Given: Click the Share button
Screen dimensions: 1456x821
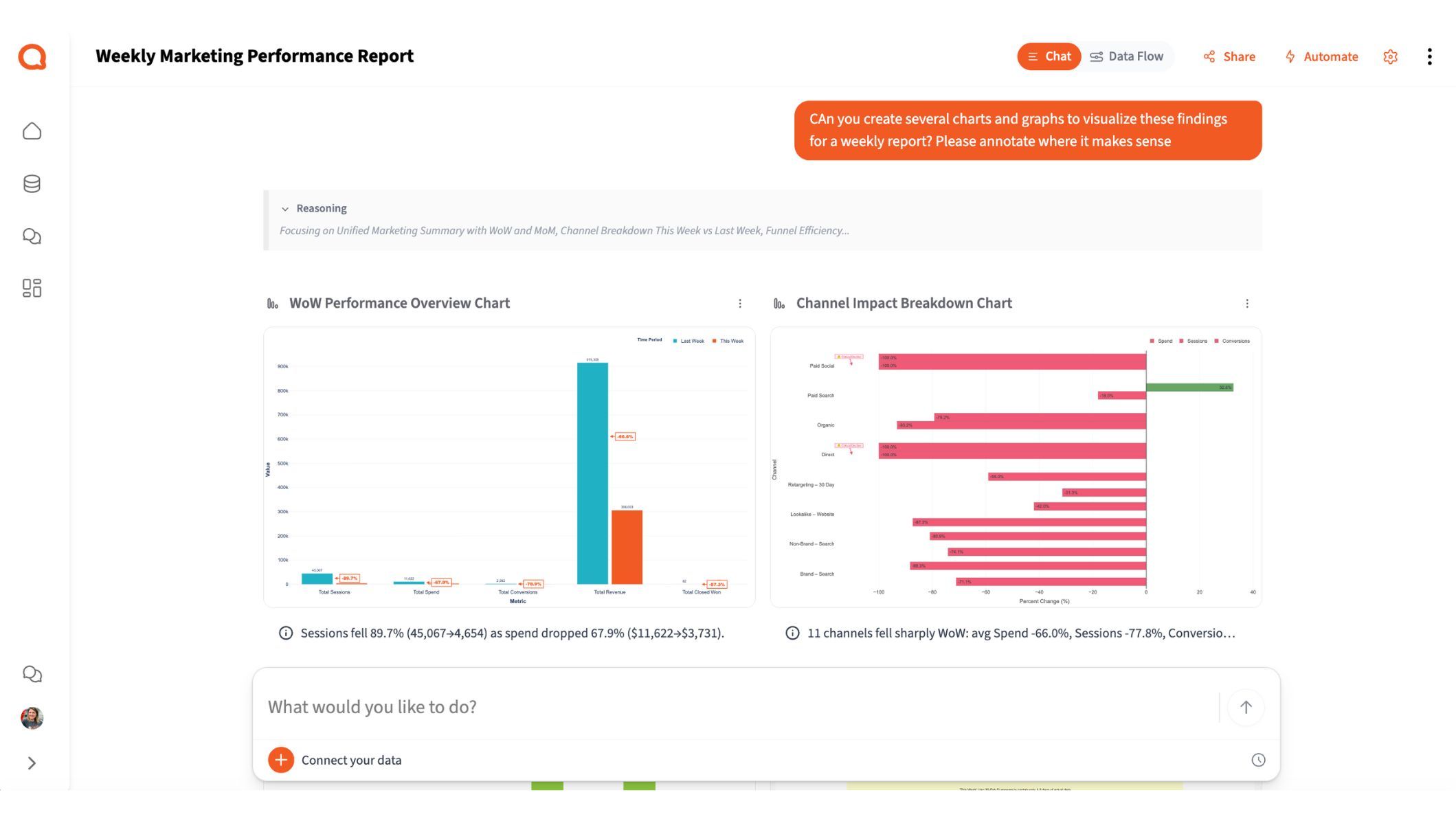Looking at the screenshot, I should click(x=1229, y=56).
